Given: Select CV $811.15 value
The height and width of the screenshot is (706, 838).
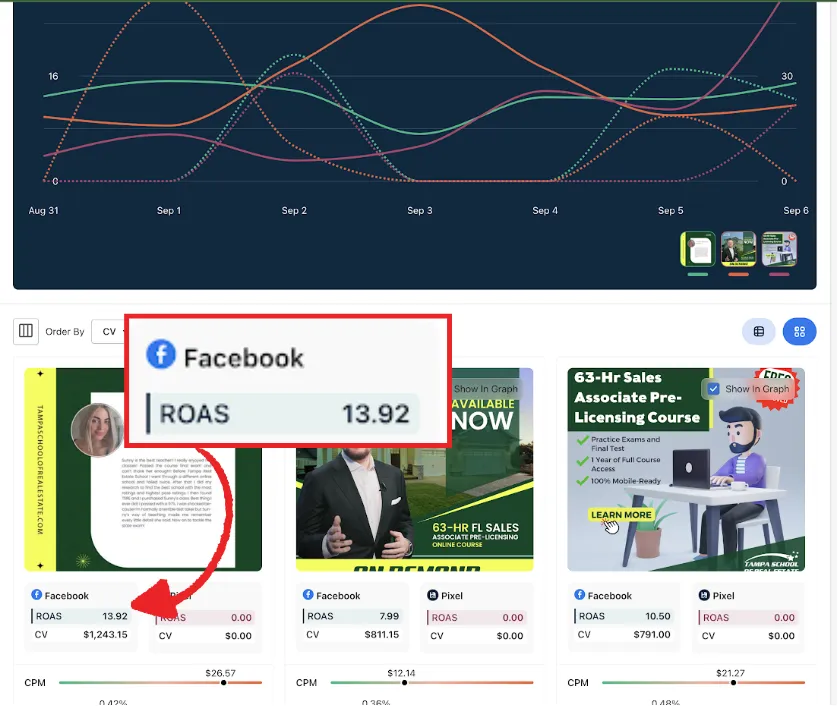Looking at the screenshot, I should click(x=382, y=635).
